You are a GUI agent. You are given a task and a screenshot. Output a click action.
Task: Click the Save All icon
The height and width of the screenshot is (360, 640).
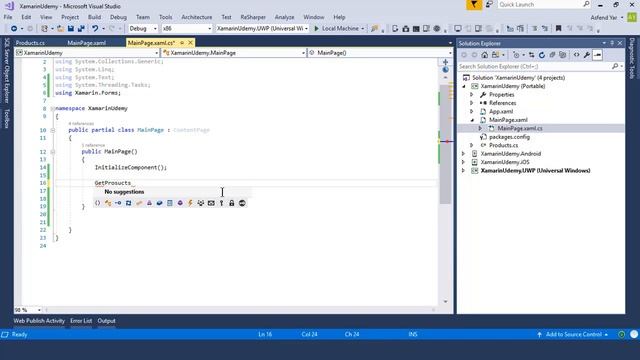click(x=81, y=29)
